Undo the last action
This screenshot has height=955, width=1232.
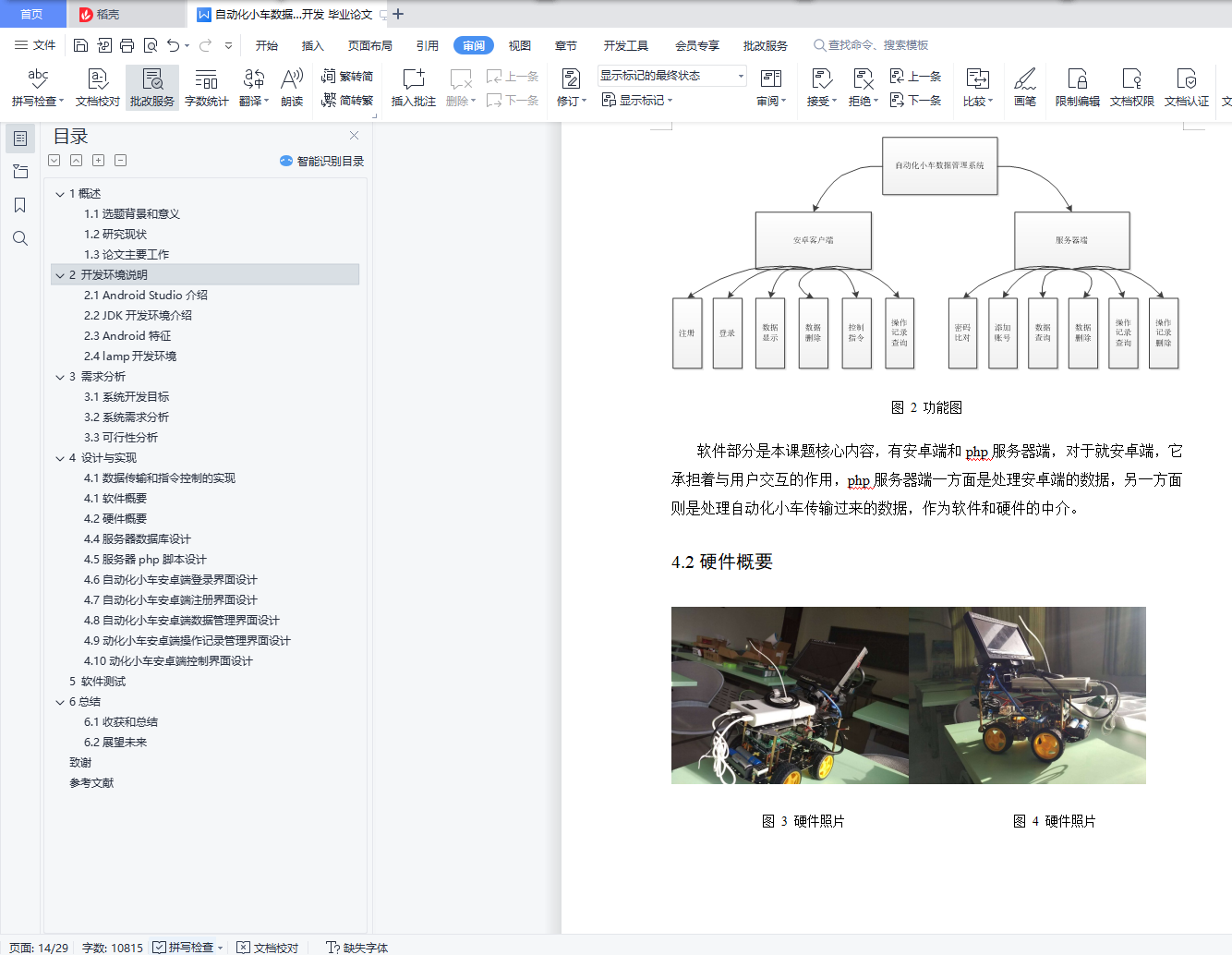pyautogui.click(x=173, y=45)
